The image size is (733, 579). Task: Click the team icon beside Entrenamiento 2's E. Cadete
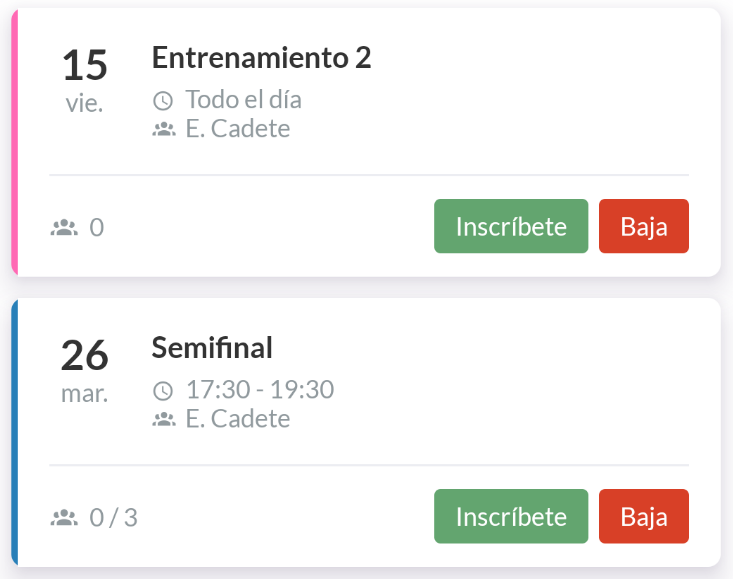[x=163, y=129]
